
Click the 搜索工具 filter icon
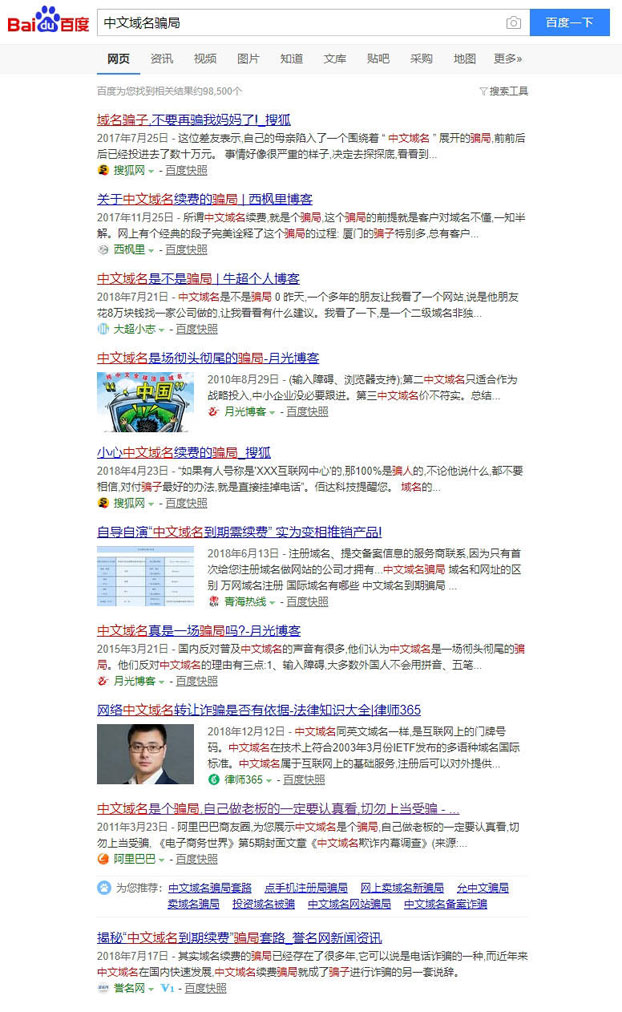483,91
